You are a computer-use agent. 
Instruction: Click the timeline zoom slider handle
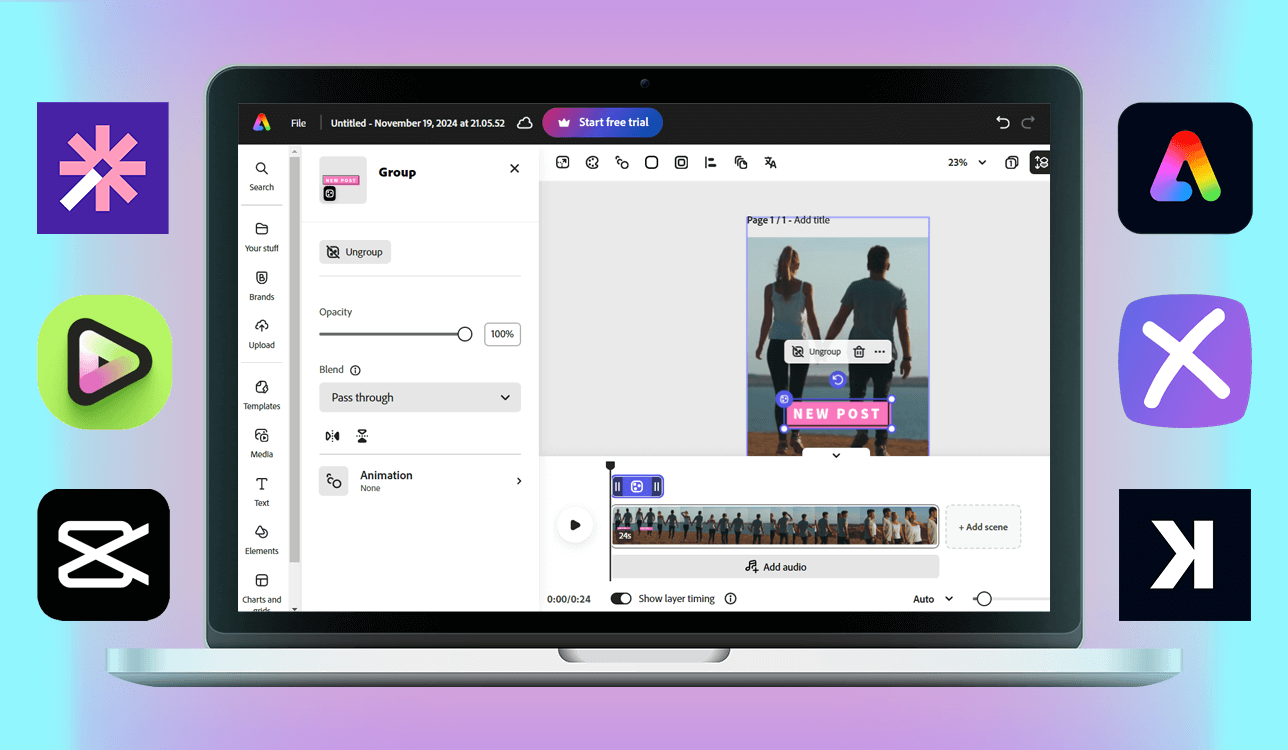click(984, 599)
